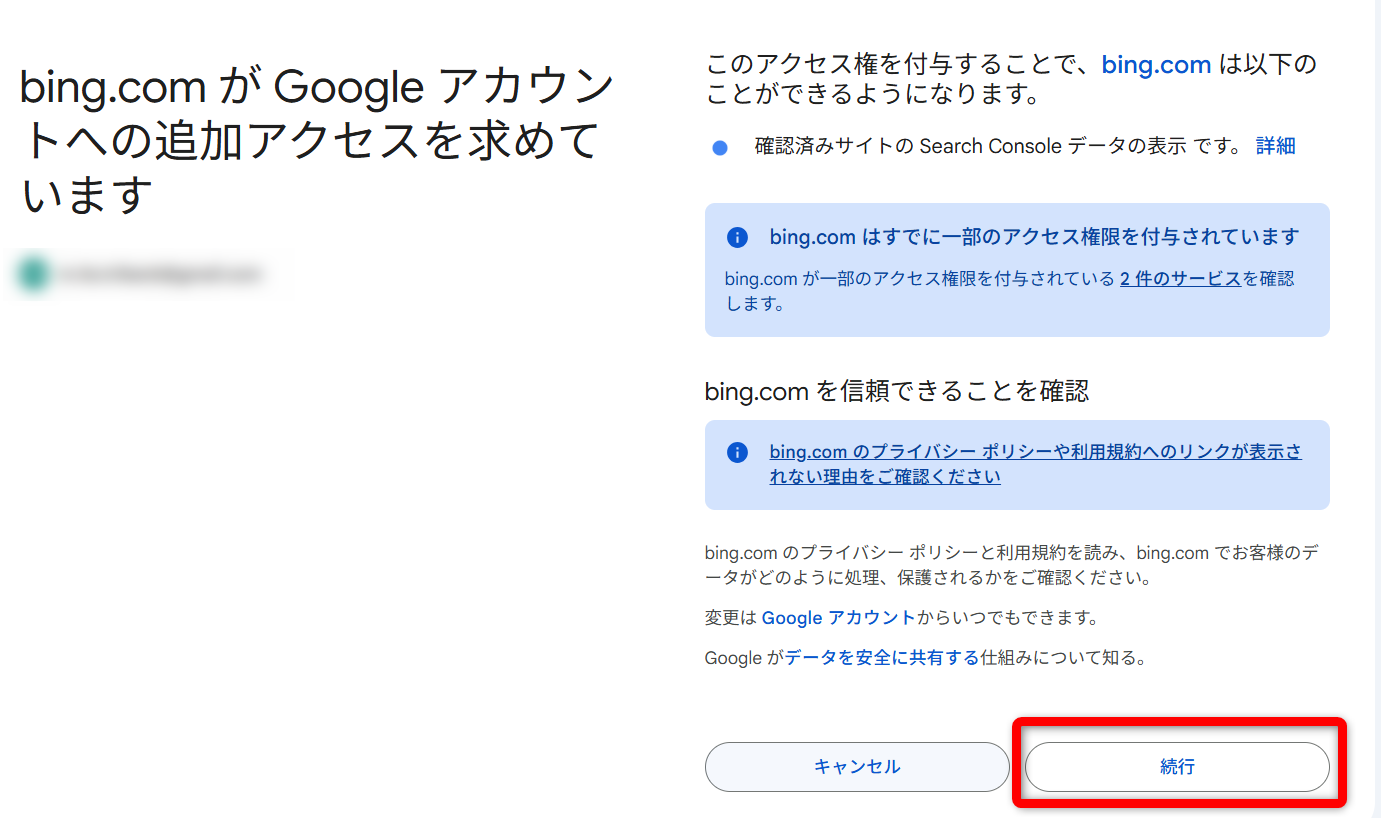Click the bold 'すでに一部のアクセス権限を付与されています' title
Viewport: 1381px width, 818px height.
pyautogui.click(x=1034, y=237)
